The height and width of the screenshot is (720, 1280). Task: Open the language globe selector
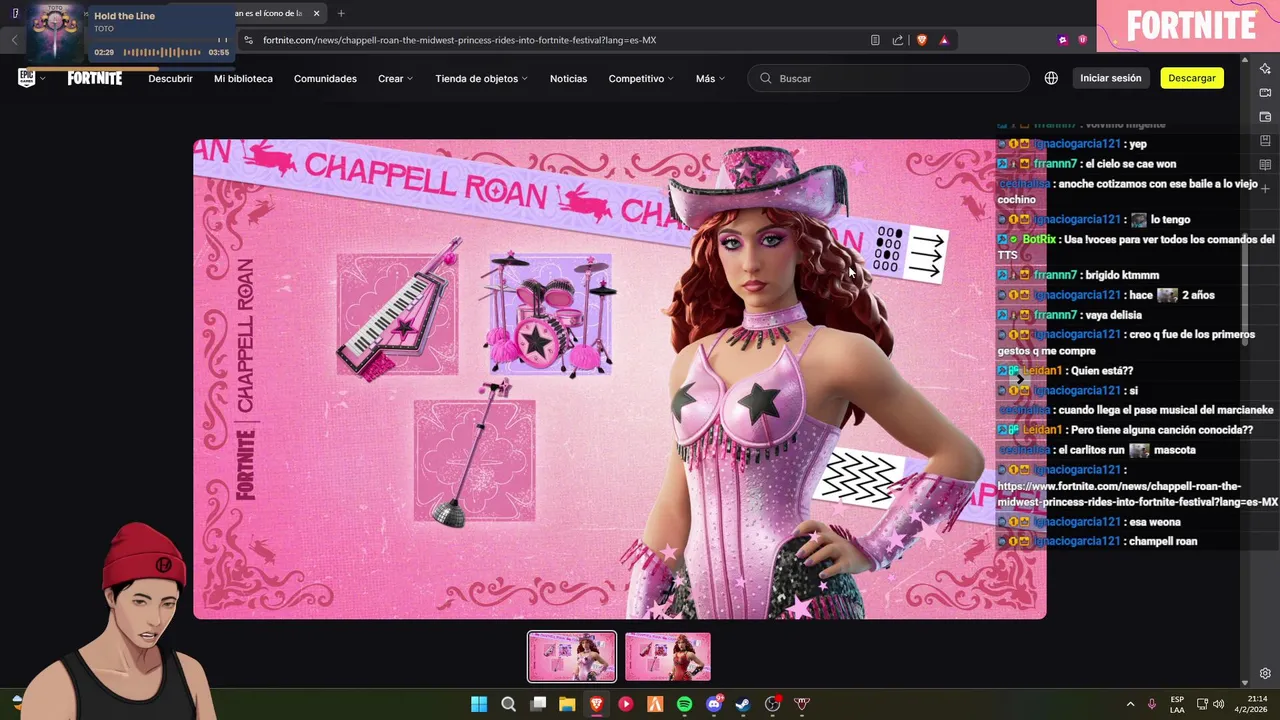click(x=1051, y=78)
